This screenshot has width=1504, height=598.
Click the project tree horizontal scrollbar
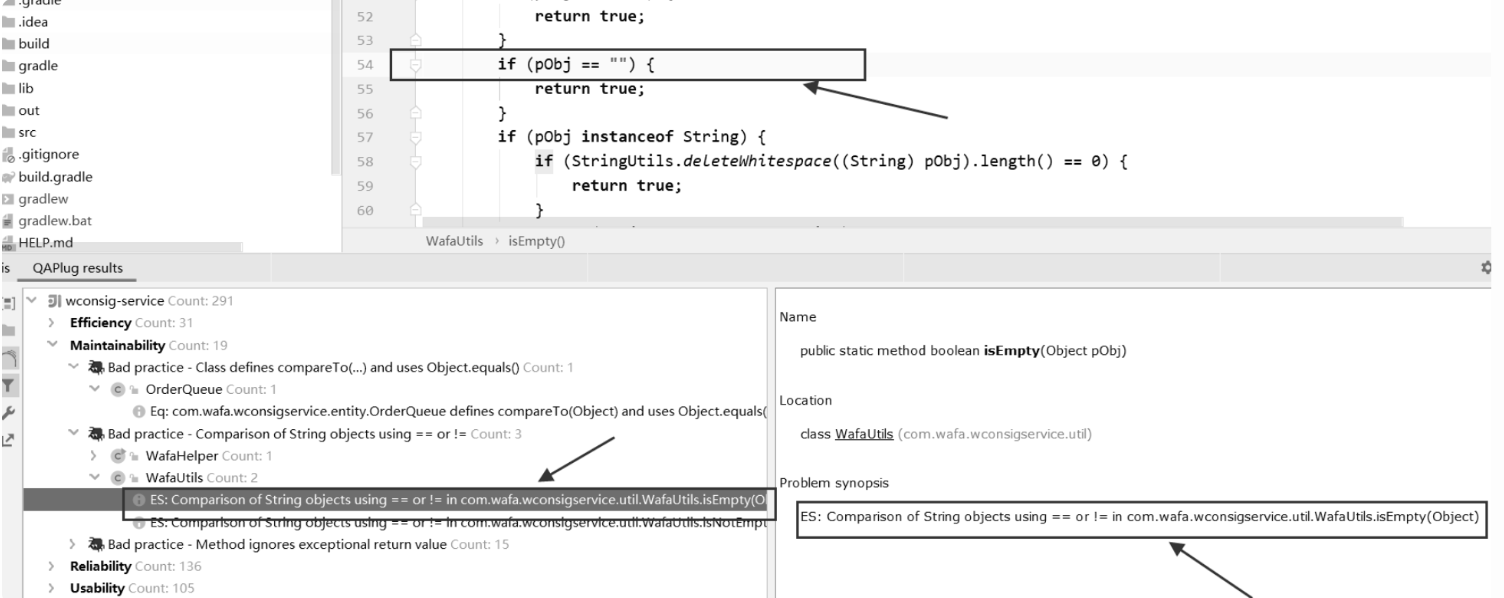click(120, 247)
